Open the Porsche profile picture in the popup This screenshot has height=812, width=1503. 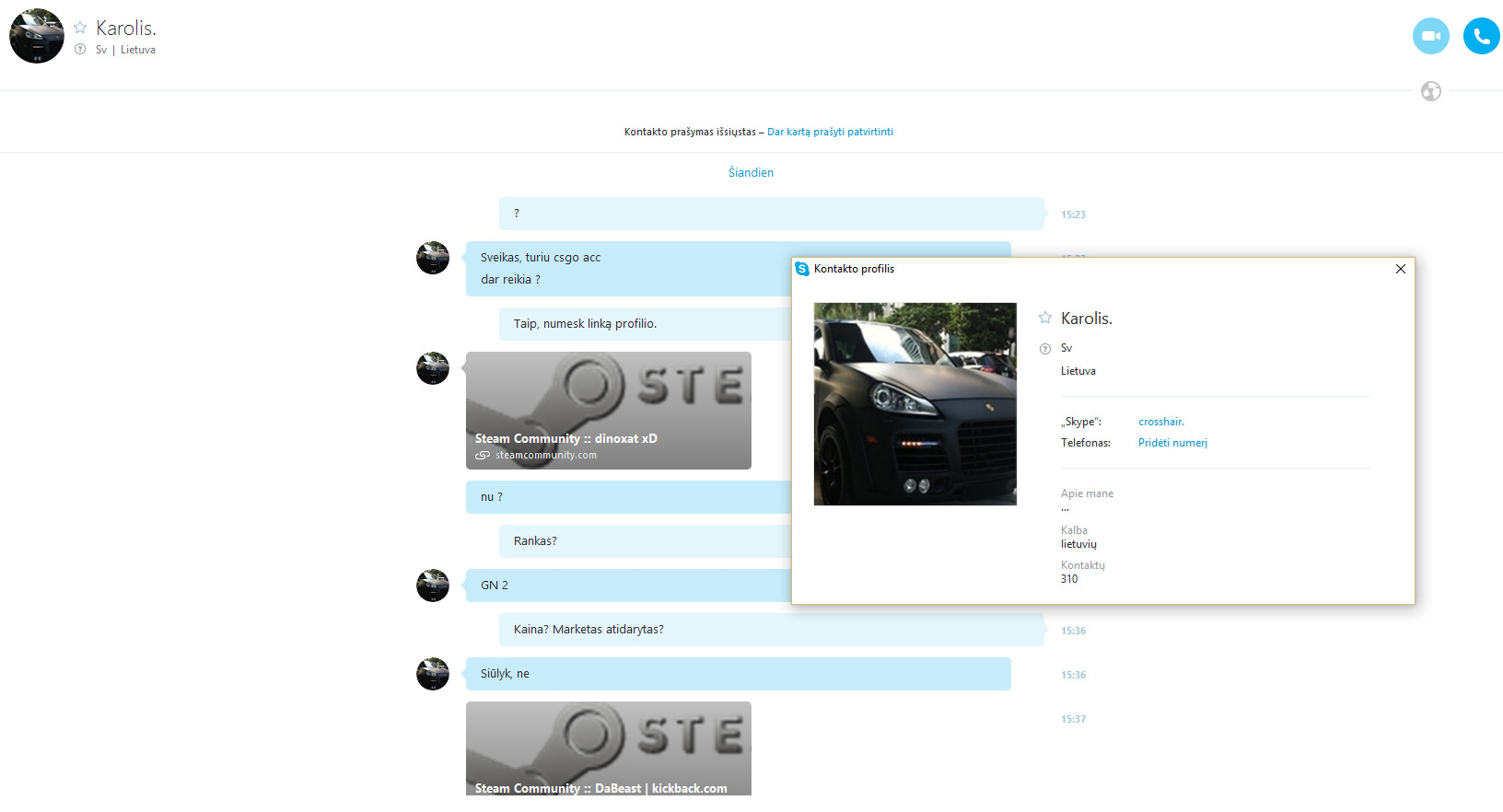[915, 404]
